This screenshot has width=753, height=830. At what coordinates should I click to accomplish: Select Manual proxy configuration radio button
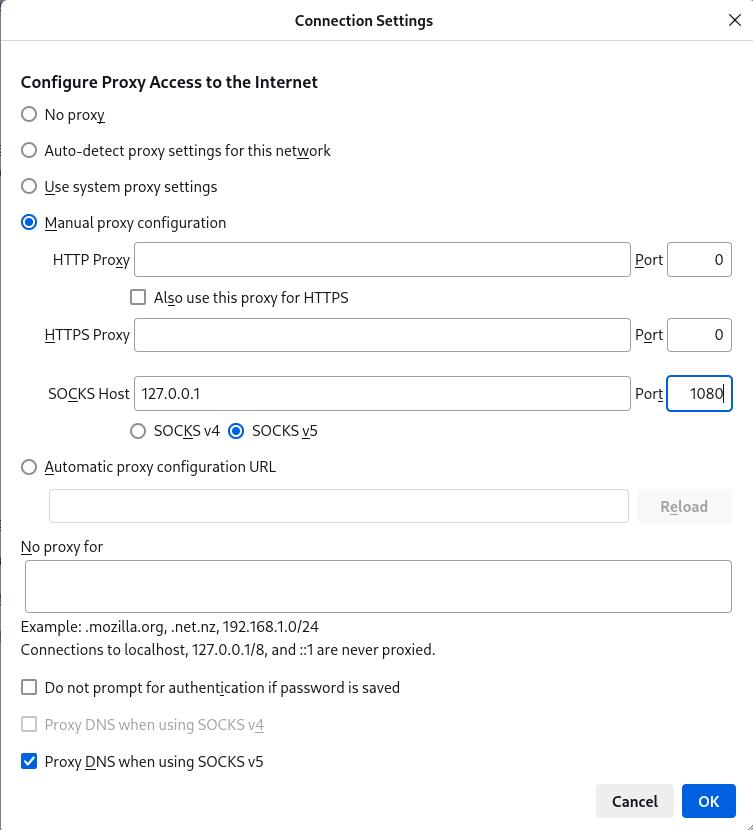pos(29,223)
